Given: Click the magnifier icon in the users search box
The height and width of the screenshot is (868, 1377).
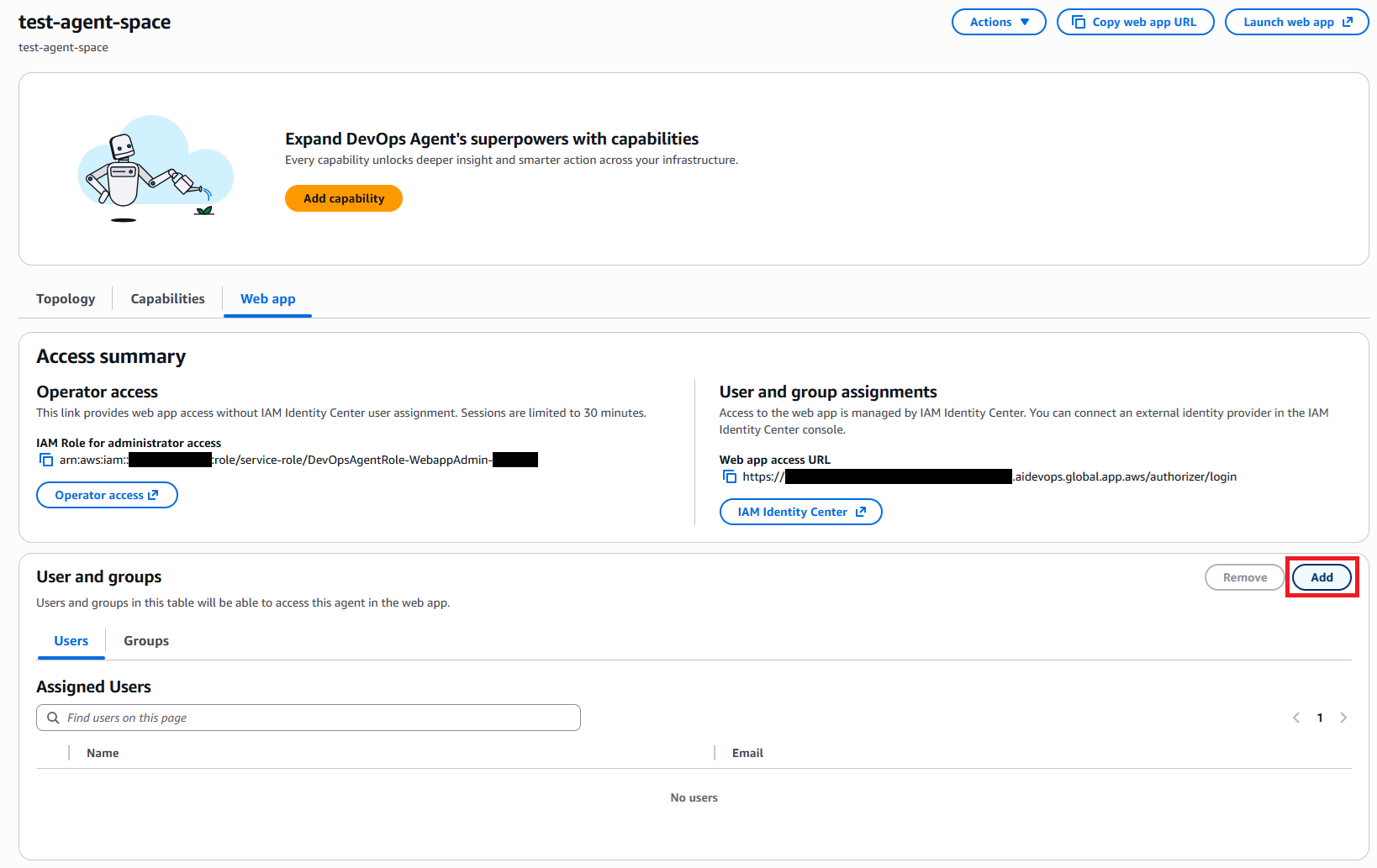Looking at the screenshot, I should [x=53, y=718].
